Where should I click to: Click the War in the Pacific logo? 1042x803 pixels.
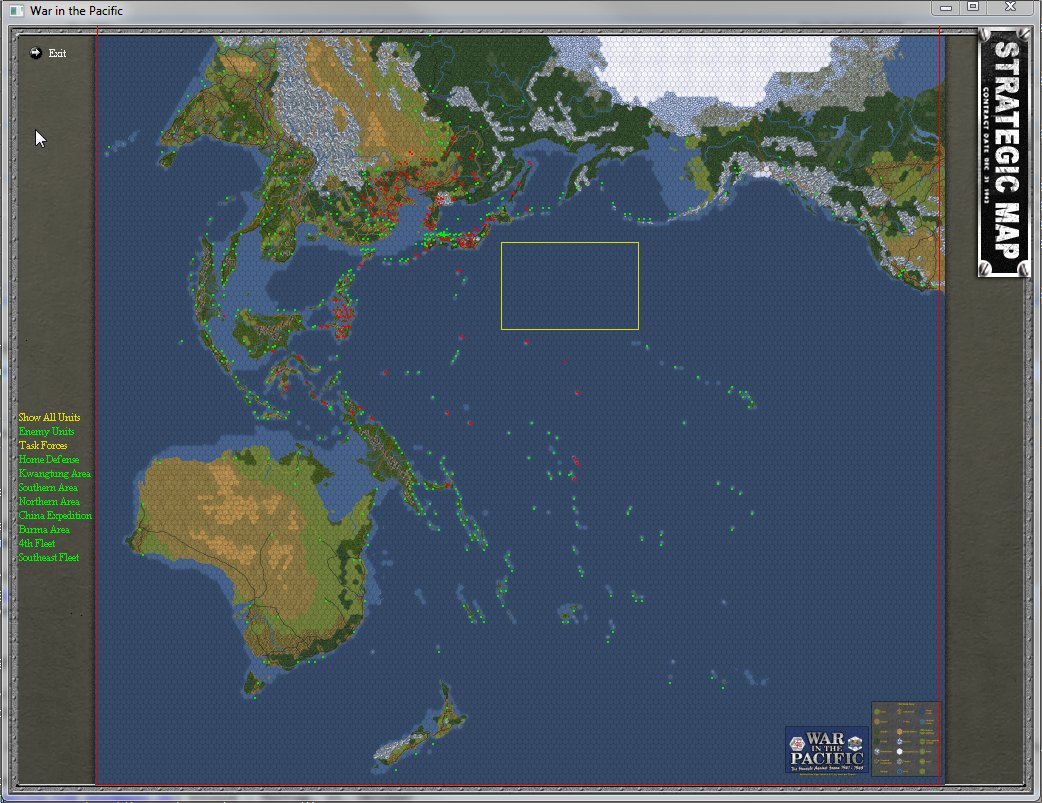pos(827,750)
